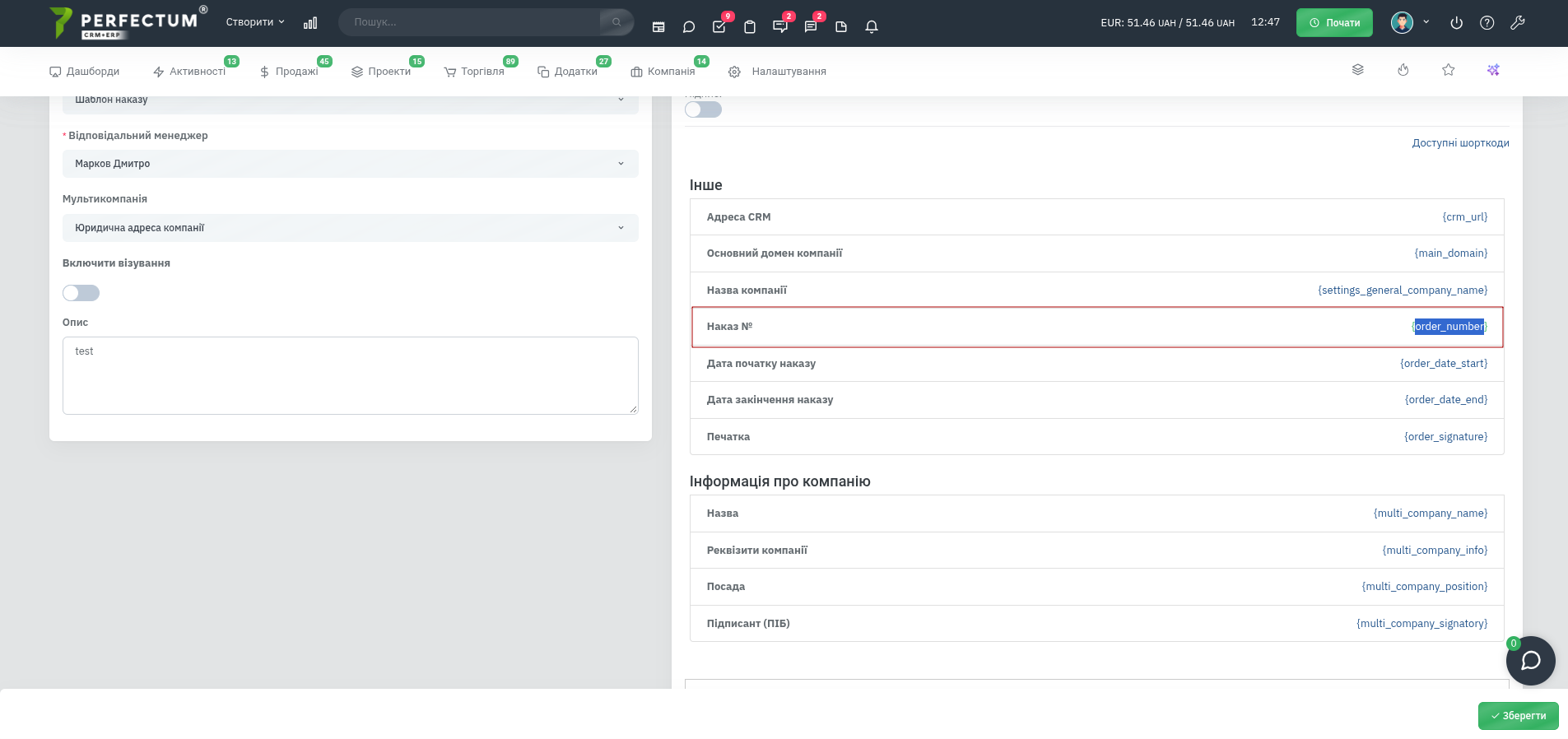Toggle the switch above Доступні шорткоди
The image size is (1568, 739).
tap(703, 109)
